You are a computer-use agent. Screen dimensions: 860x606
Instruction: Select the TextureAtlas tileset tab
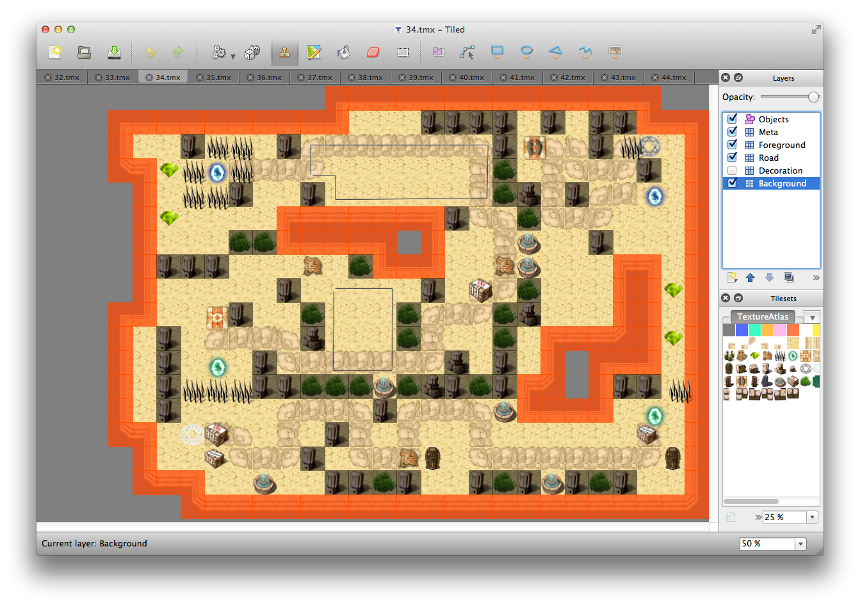[x=762, y=316]
